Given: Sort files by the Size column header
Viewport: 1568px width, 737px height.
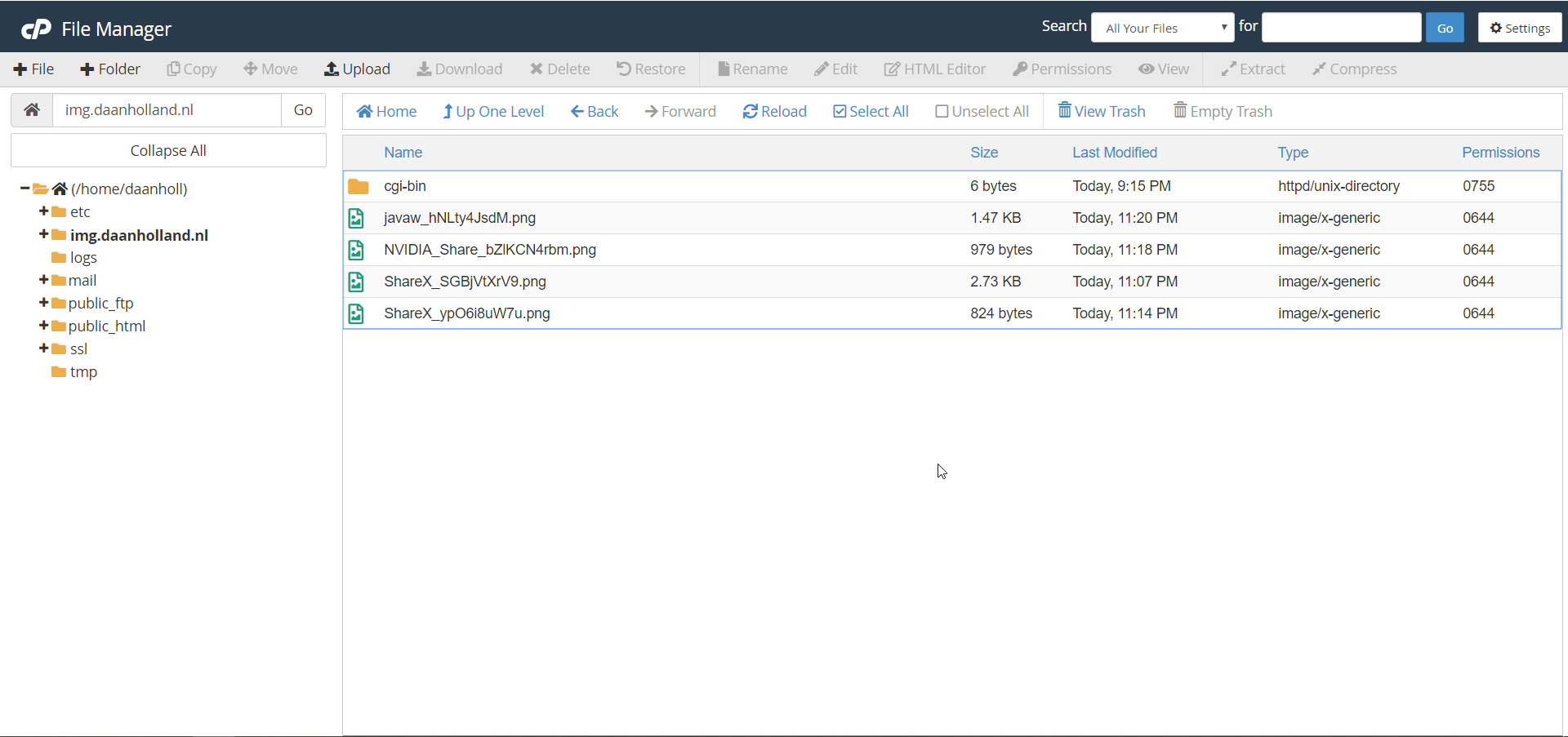Looking at the screenshot, I should 983,153.
